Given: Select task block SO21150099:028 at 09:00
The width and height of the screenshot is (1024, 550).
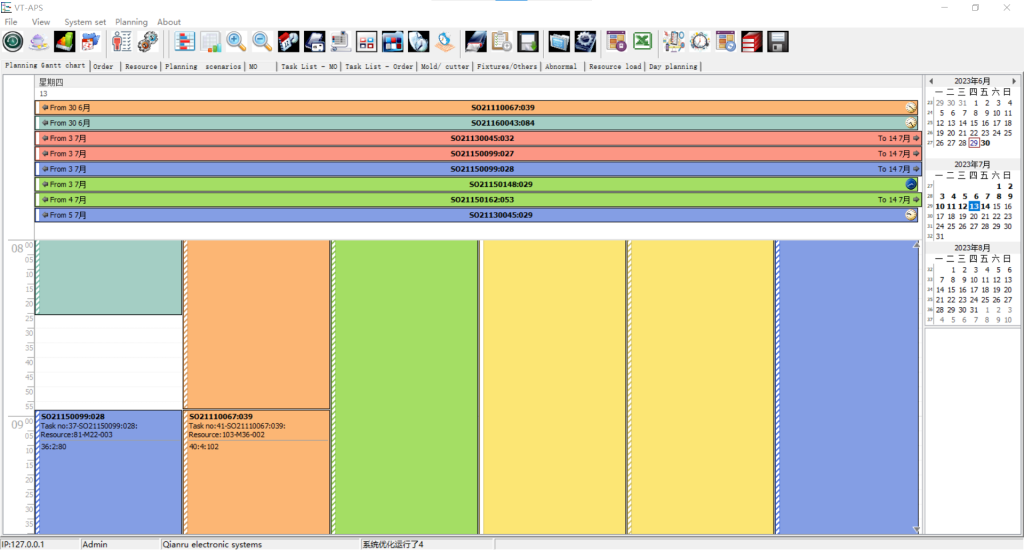Looking at the screenshot, I should 108,470.
